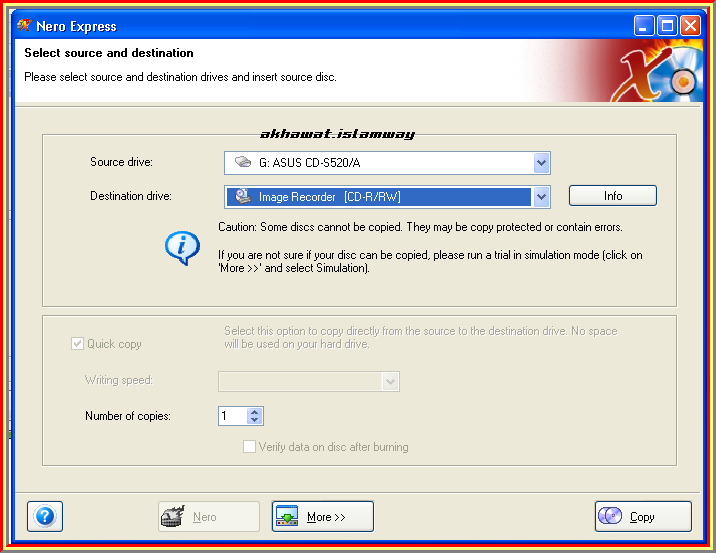Viewport: 716px width, 553px height.
Task: Maximize the Nero Express window
Action: coord(667,26)
